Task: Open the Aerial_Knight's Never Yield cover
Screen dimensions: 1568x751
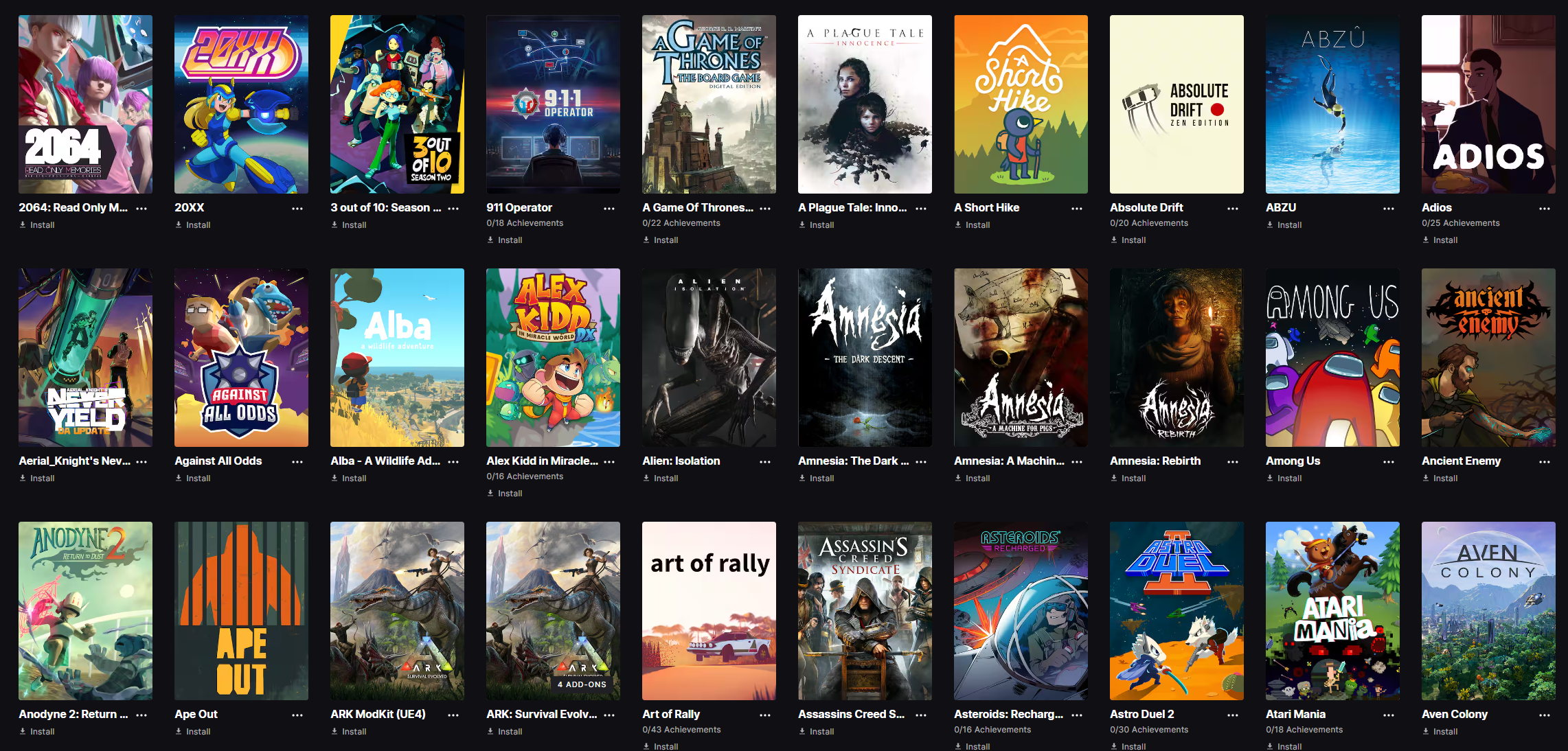Action: (x=85, y=358)
